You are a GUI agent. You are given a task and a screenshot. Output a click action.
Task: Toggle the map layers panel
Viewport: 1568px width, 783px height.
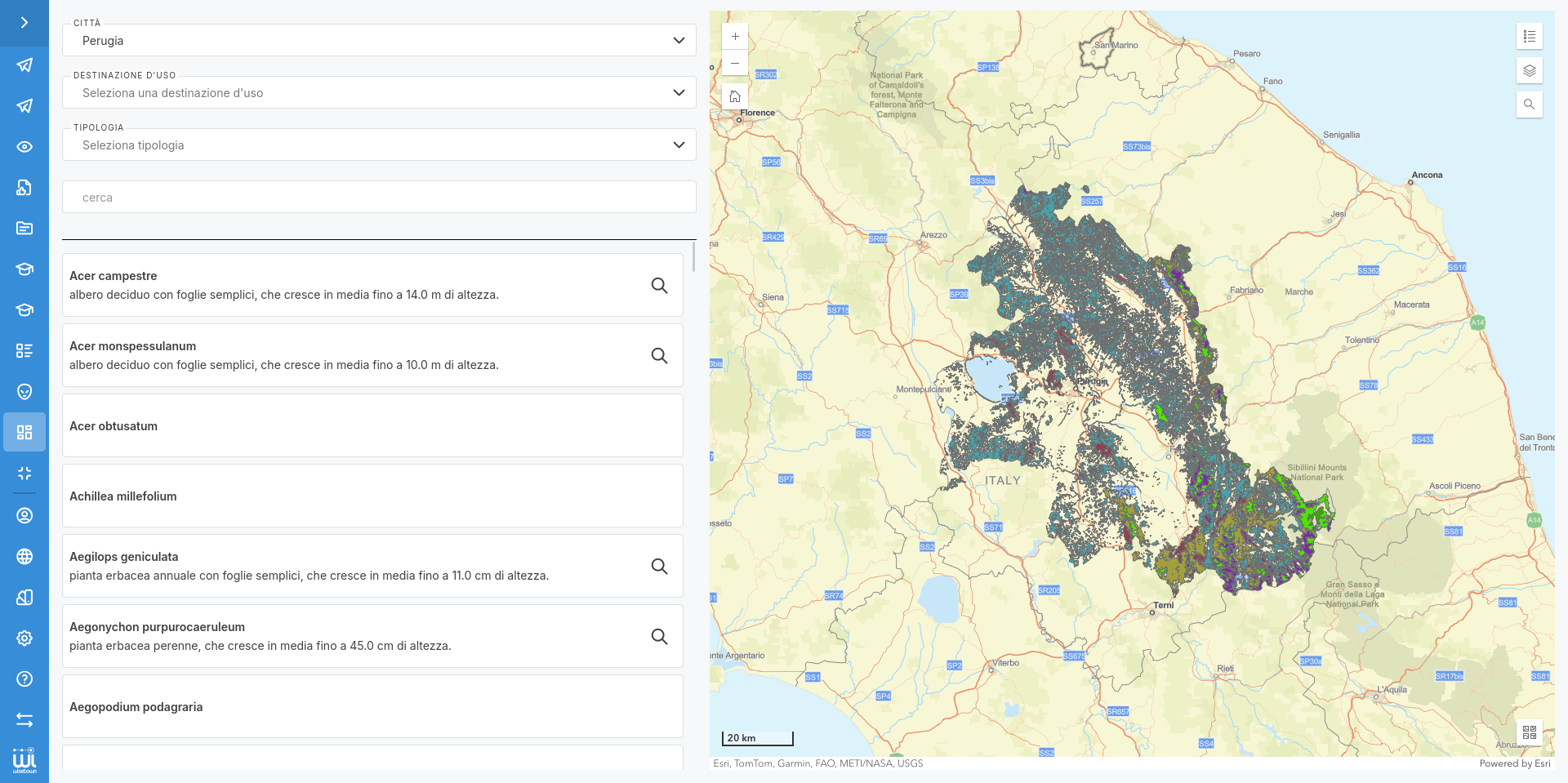pyautogui.click(x=1530, y=71)
